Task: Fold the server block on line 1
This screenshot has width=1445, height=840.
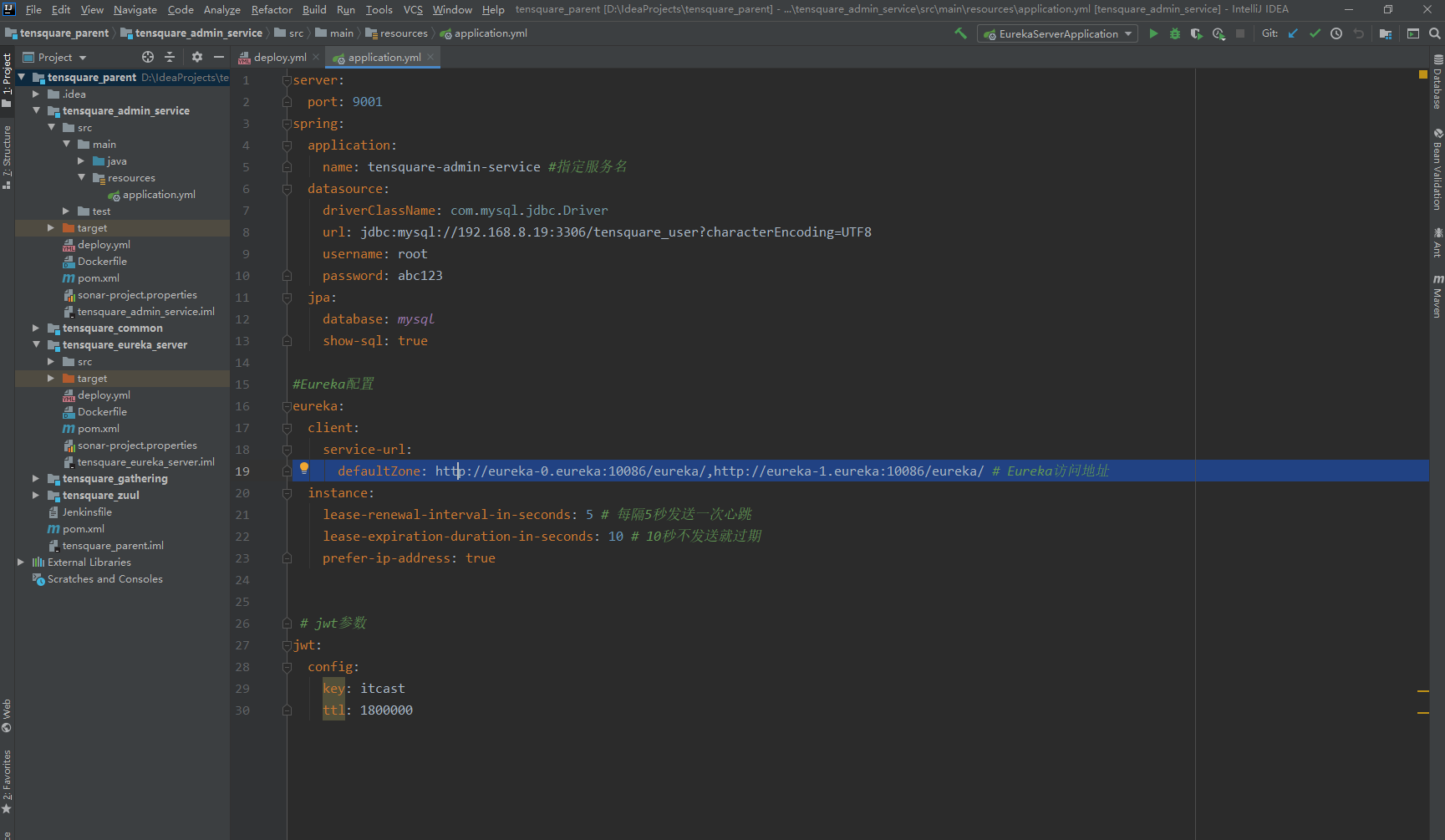Action: point(287,80)
